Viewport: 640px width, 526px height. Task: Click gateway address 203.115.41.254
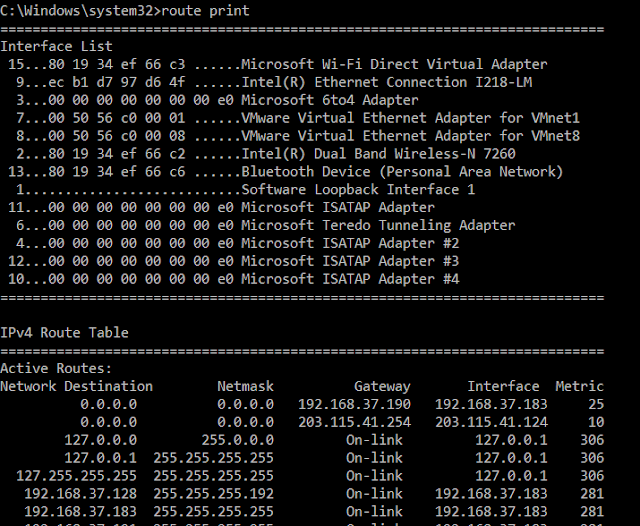tap(354, 422)
